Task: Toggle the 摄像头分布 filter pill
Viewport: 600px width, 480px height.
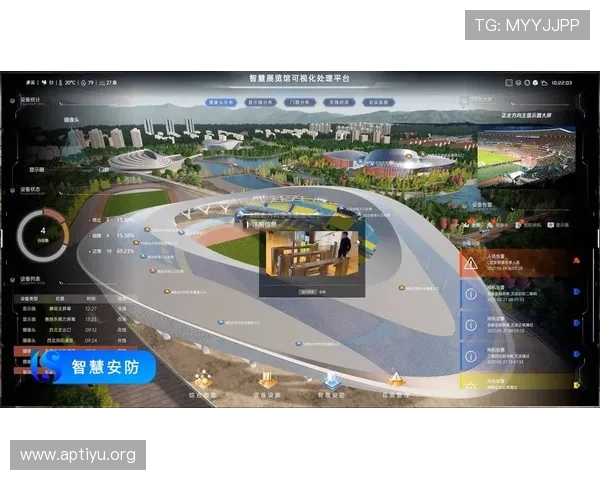Action: (221, 103)
